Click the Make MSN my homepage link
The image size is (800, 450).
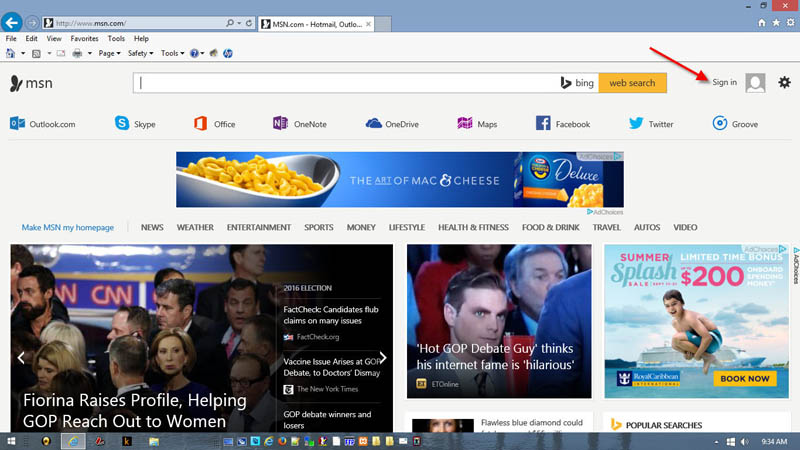[x=67, y=228]
